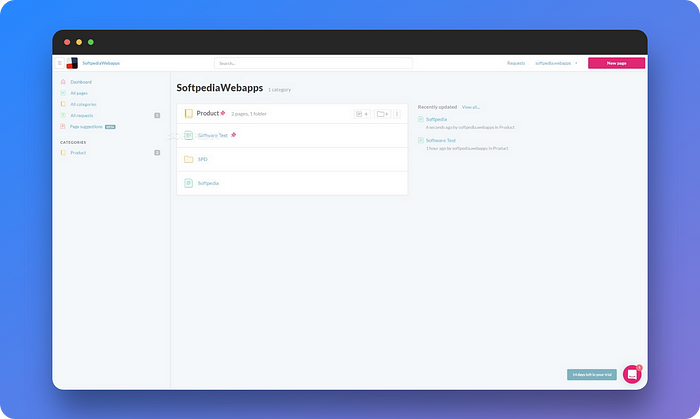The width and height of the screenshot is (700, 419).
Task: Open Page suggestions in the sidebar
Action: [86, 127]
